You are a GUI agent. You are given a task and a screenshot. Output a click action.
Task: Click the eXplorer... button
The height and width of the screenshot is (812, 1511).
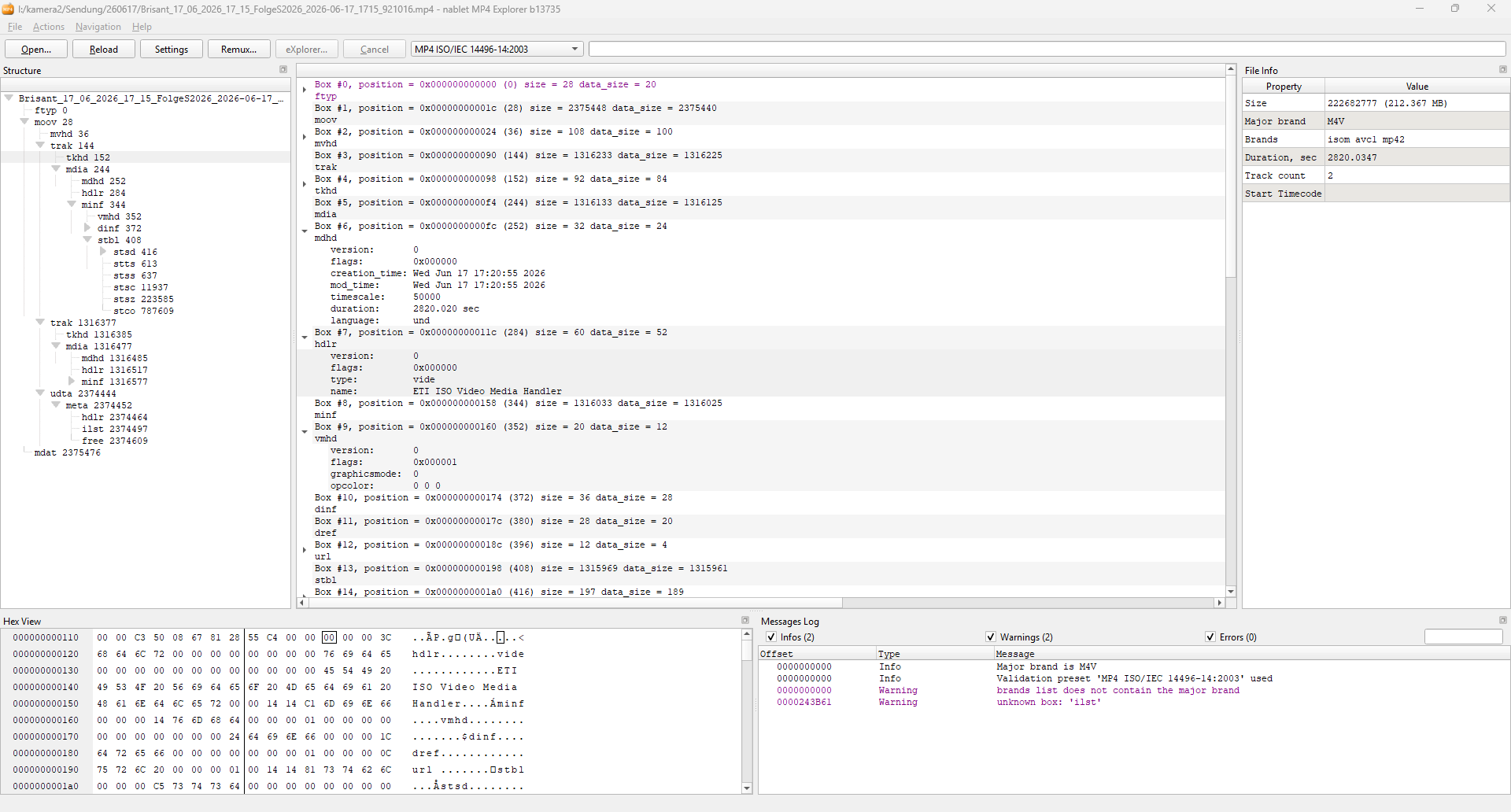tap(307, 49)
